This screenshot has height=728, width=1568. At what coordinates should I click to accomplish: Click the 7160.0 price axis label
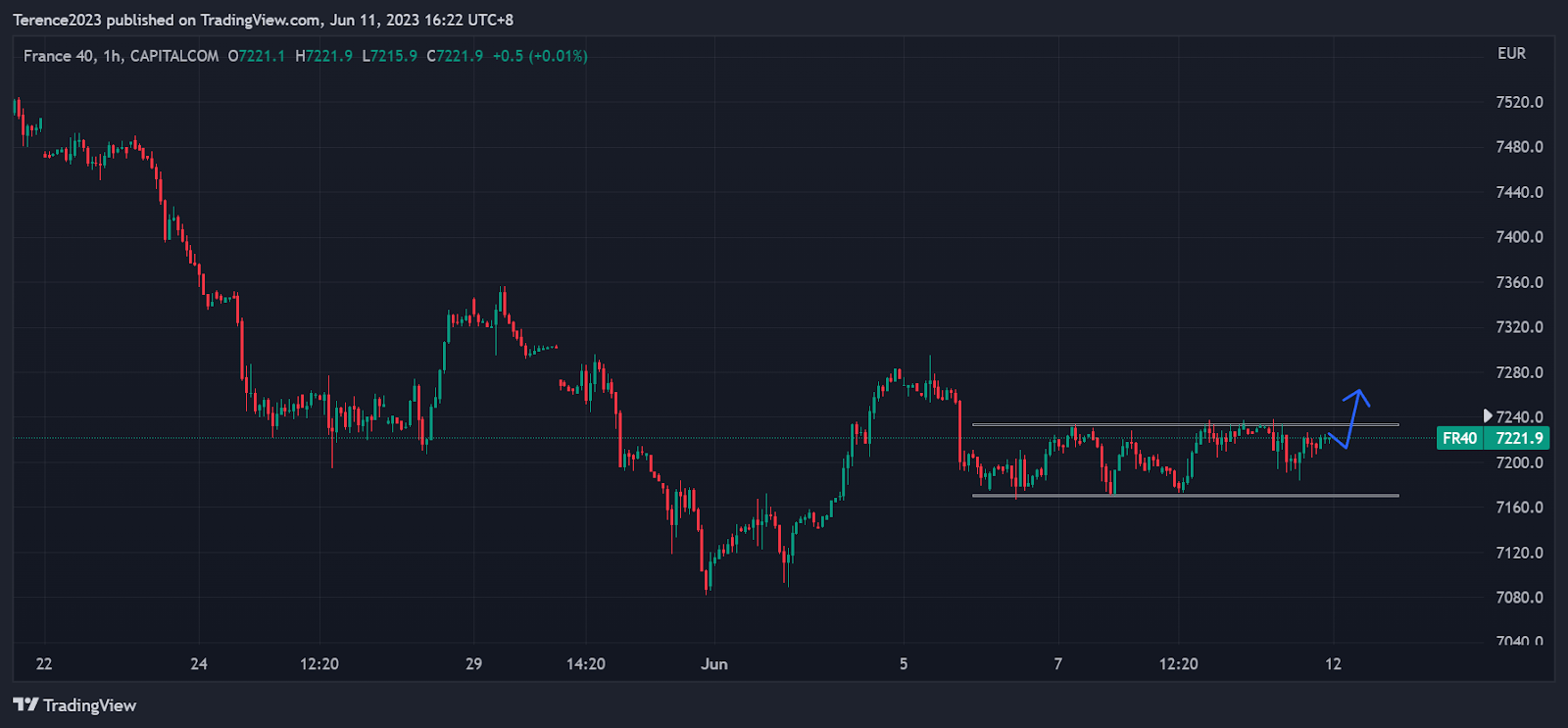[x=1519, y=508]
